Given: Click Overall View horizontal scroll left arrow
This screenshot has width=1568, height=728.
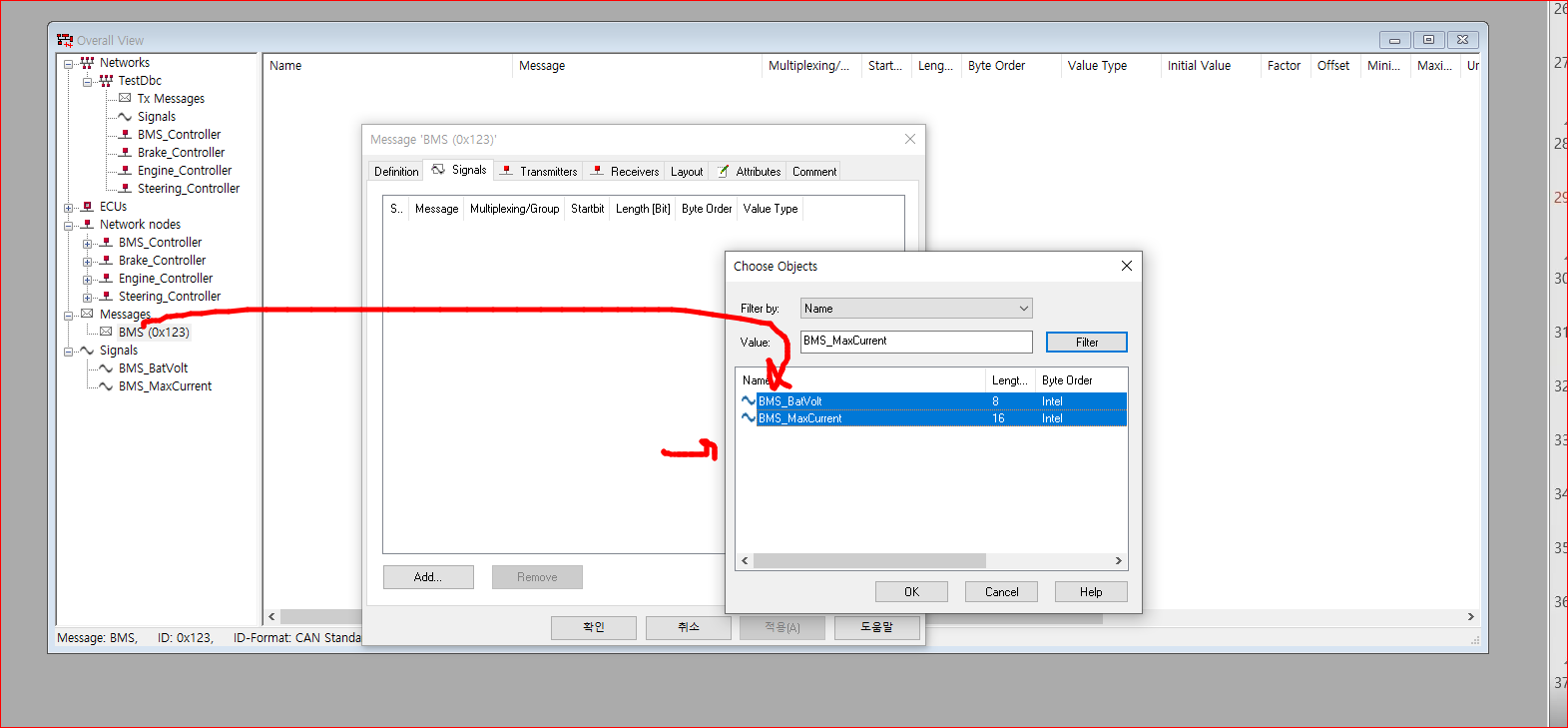Looking at the screenshot, I should [x=271, y=617].
